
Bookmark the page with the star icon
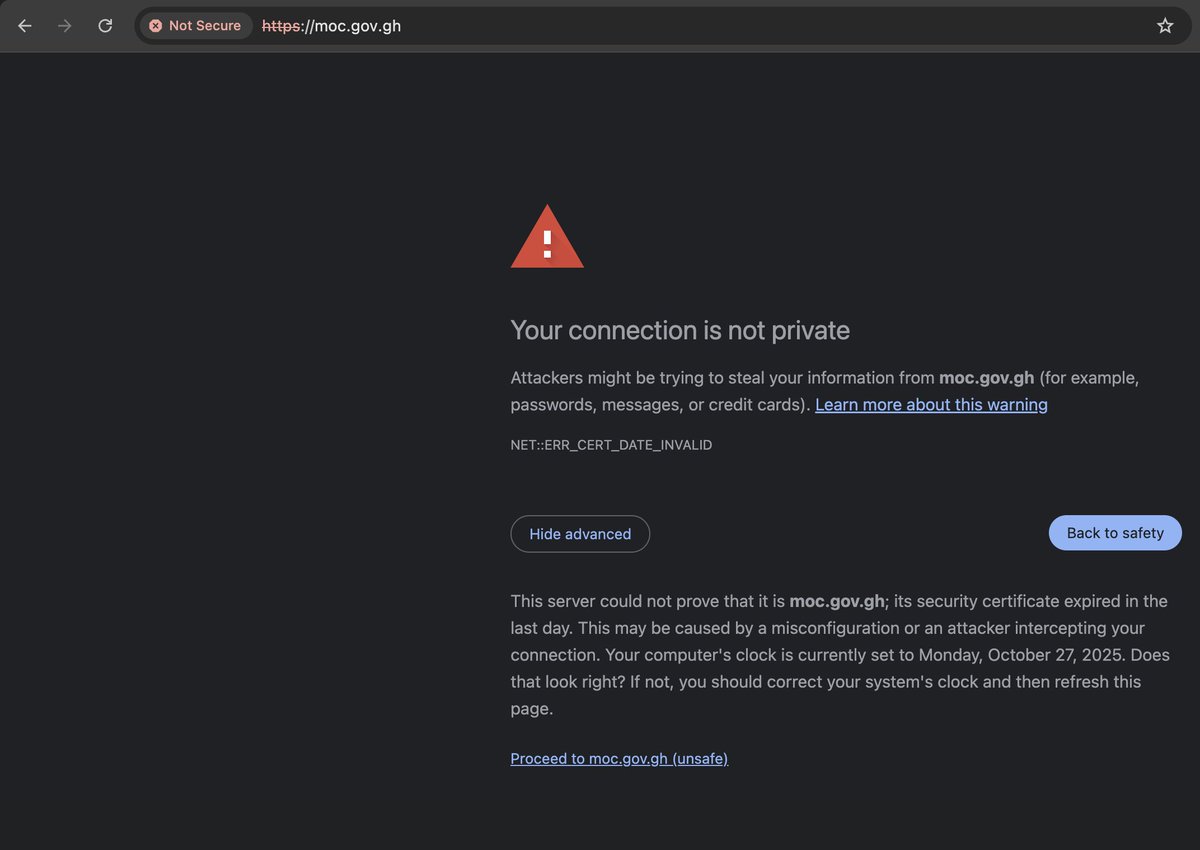[x=1165, y=25]
